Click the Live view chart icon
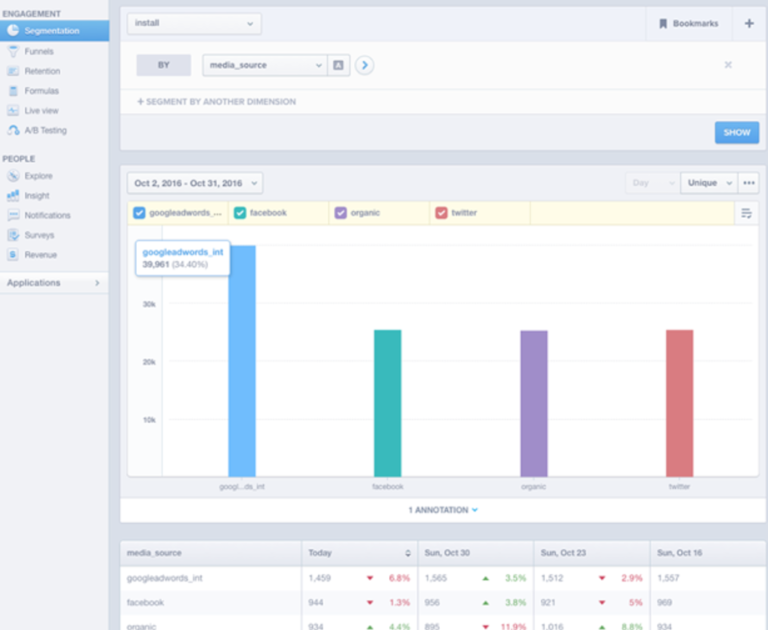Viewport: 768px width, 630px height. coord(13,111)
